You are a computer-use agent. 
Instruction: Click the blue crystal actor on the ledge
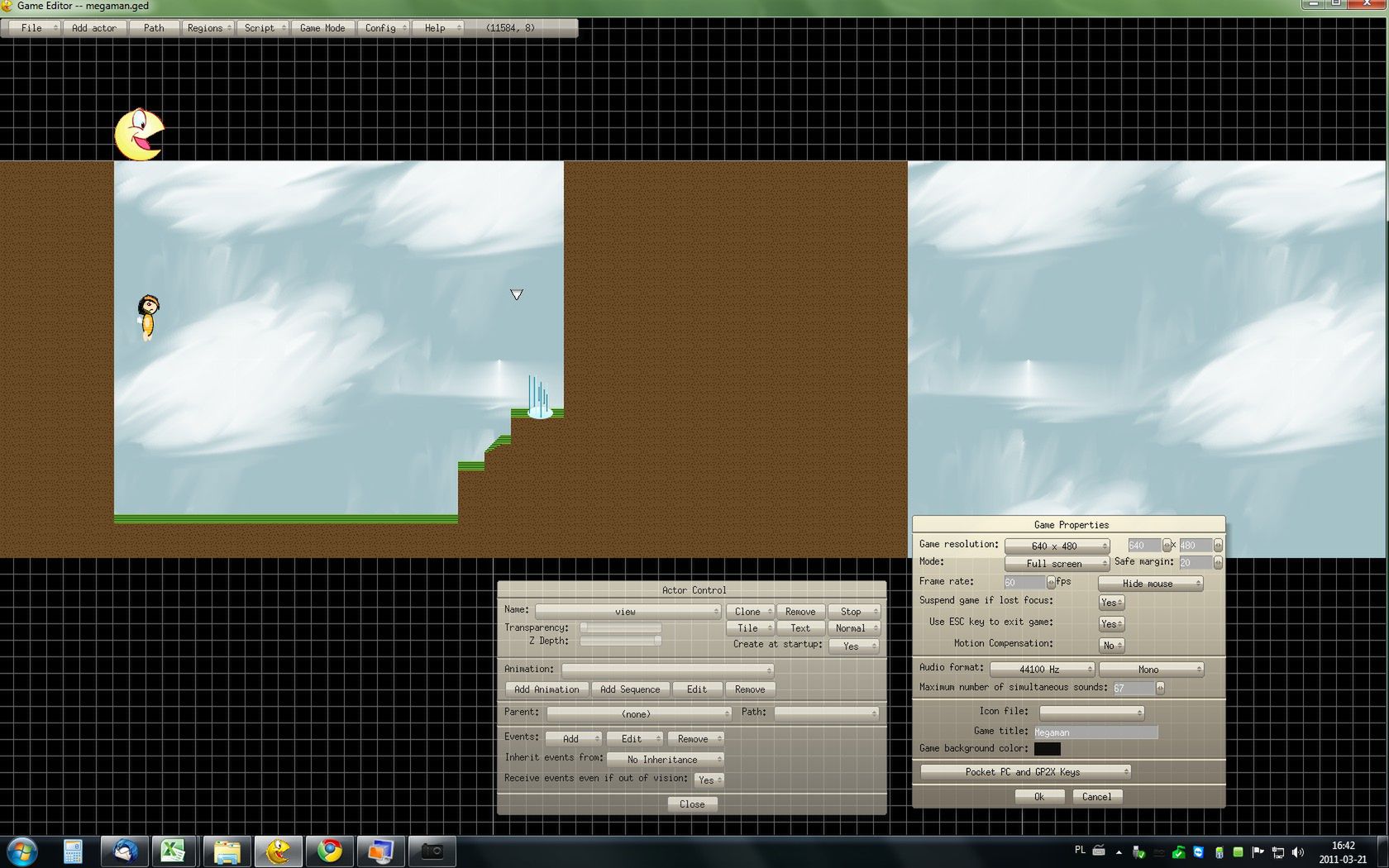[x=539, y=397]
